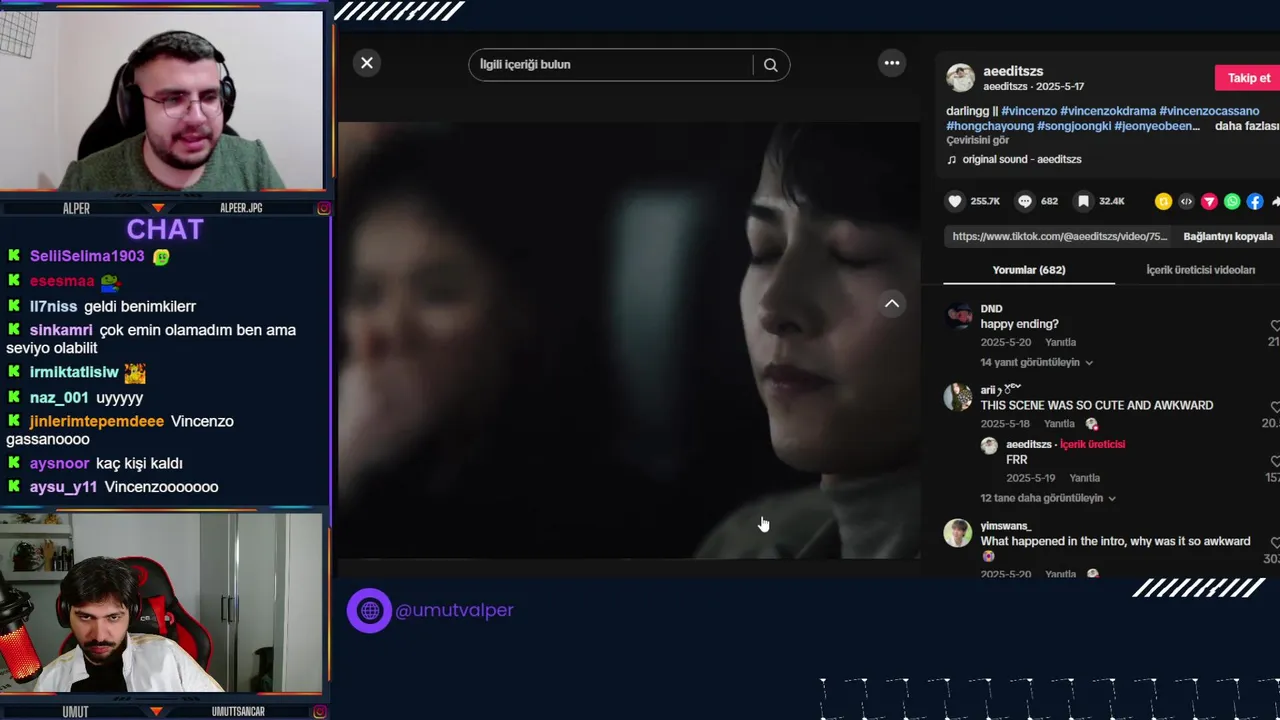
Task: Click the share arrow icon
Action: [x=1275, y=201]
